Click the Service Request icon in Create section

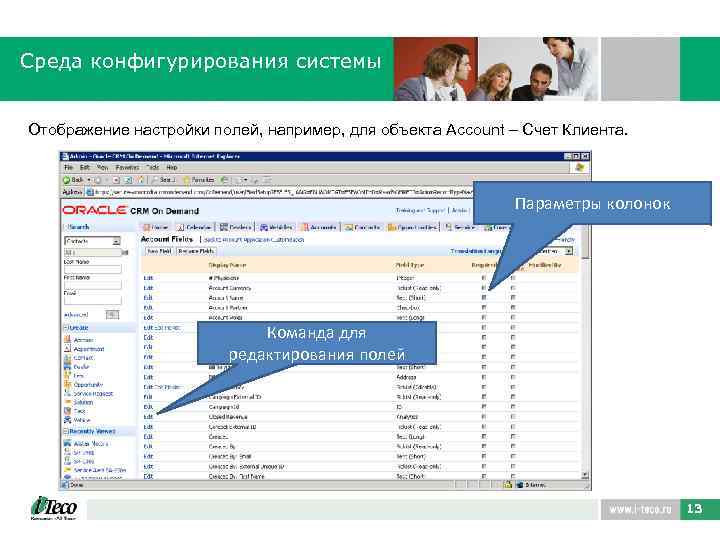(x=68, y=394)
